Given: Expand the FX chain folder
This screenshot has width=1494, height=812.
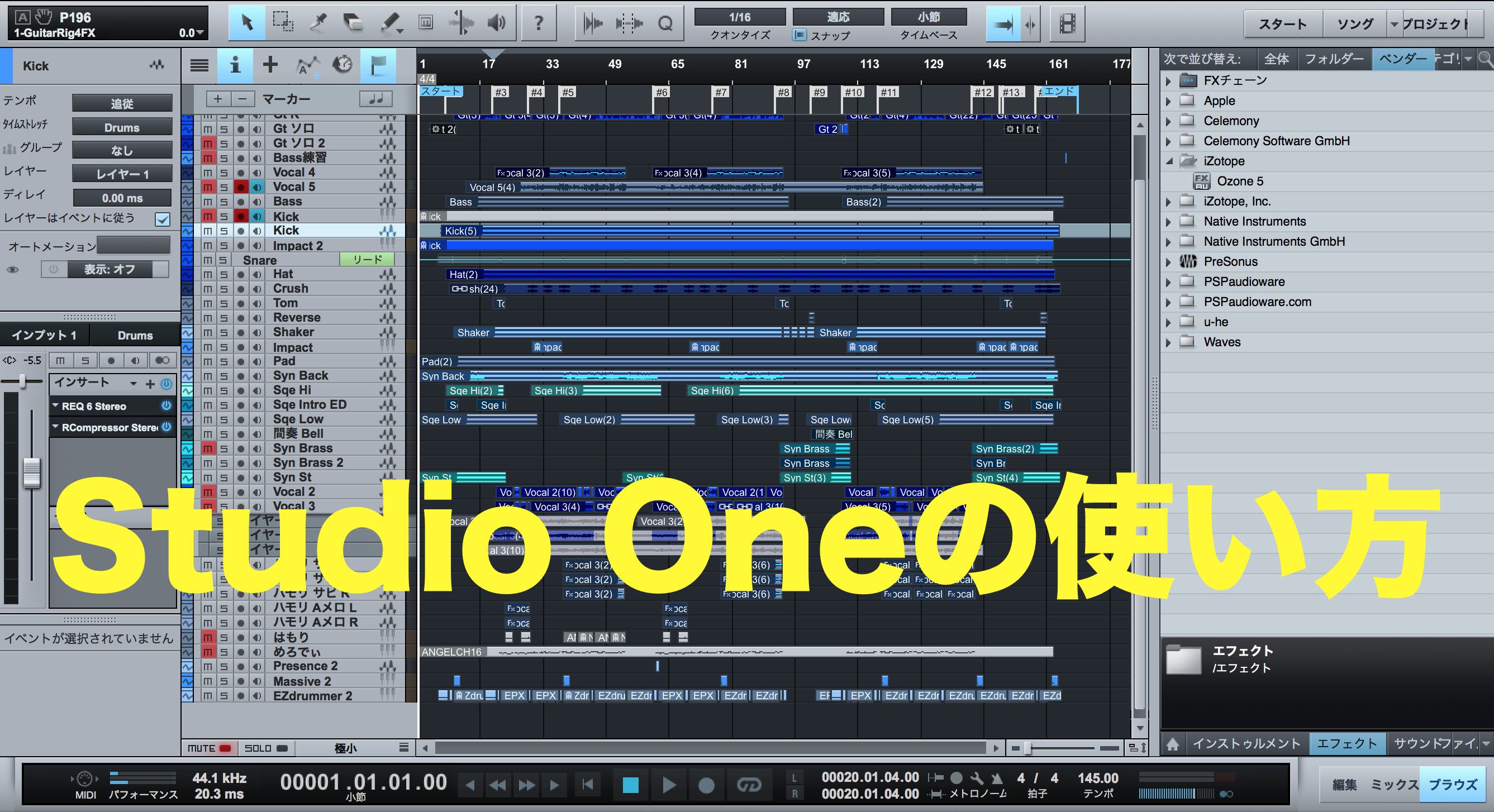Looking at the screenshot, I should [1169, 80].
